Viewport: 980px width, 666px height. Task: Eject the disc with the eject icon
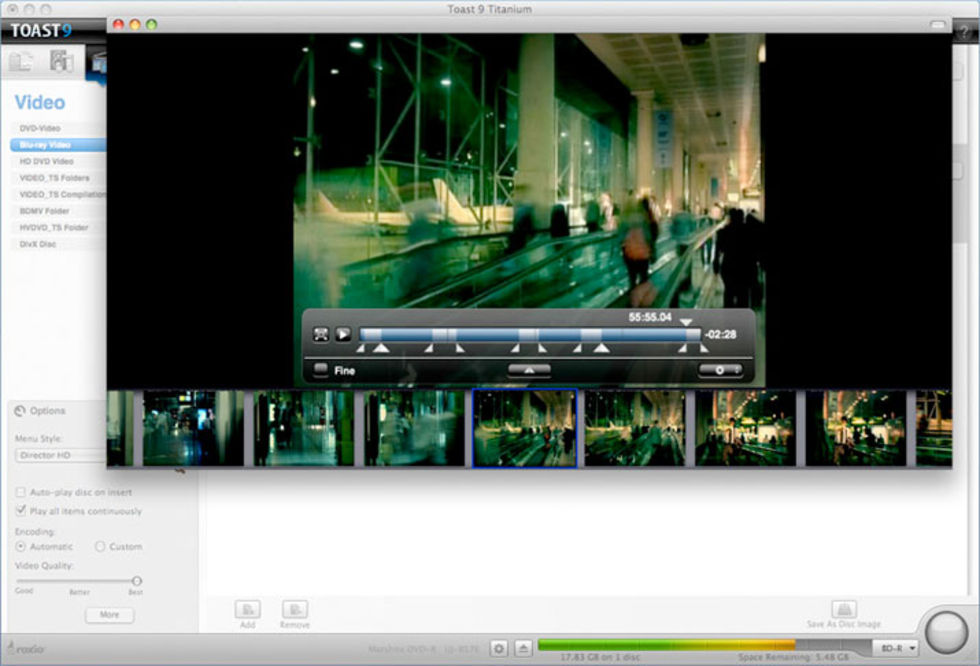tap(523, 648)
